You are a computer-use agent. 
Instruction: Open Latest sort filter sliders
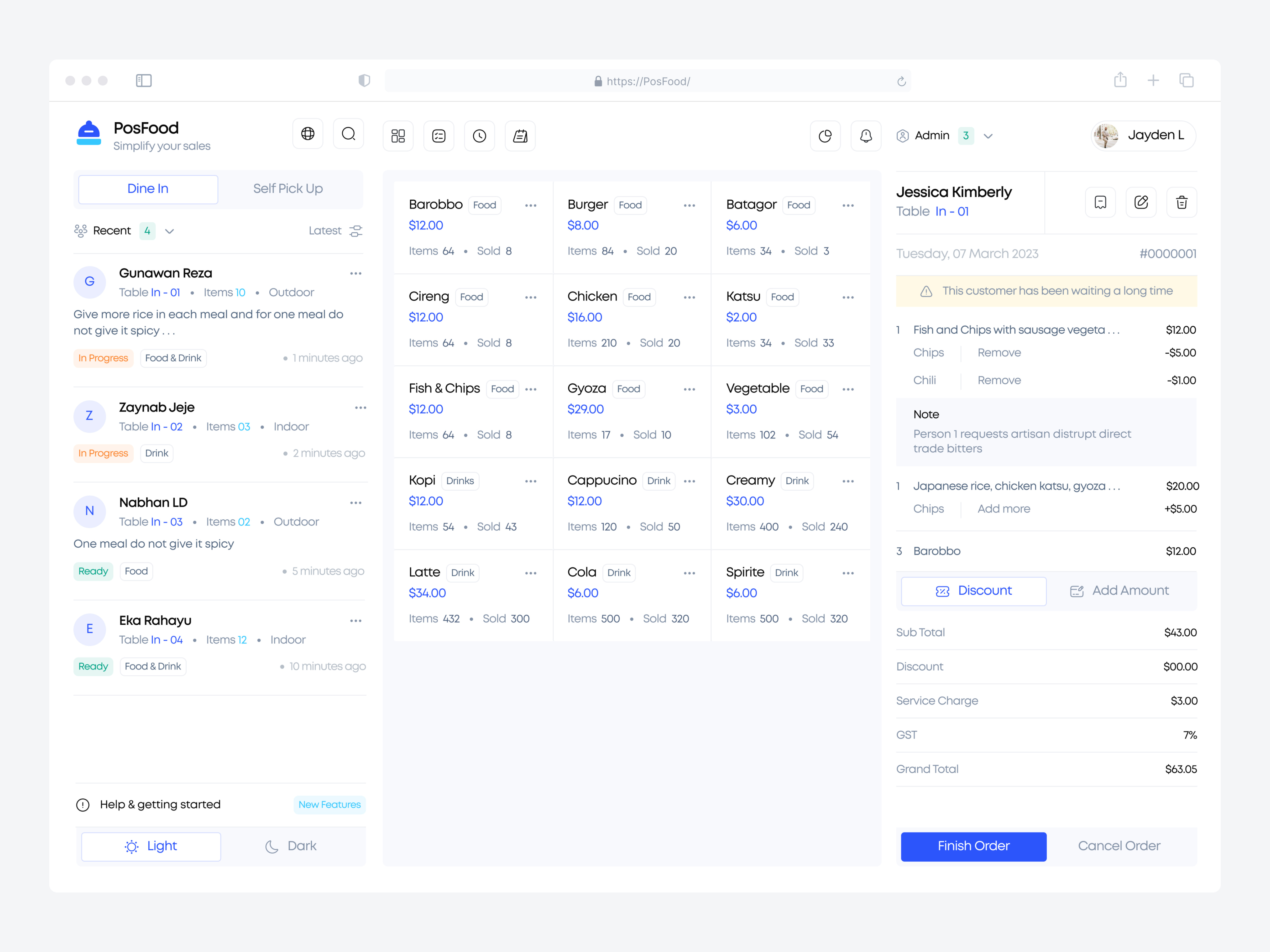tap(356, 231)
